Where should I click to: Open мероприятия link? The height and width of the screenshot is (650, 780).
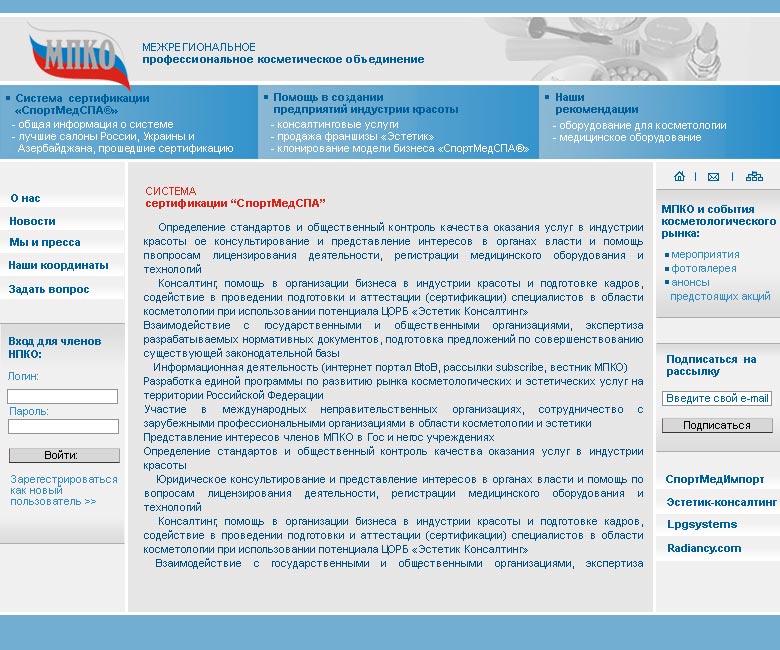[x=705, y=254]
